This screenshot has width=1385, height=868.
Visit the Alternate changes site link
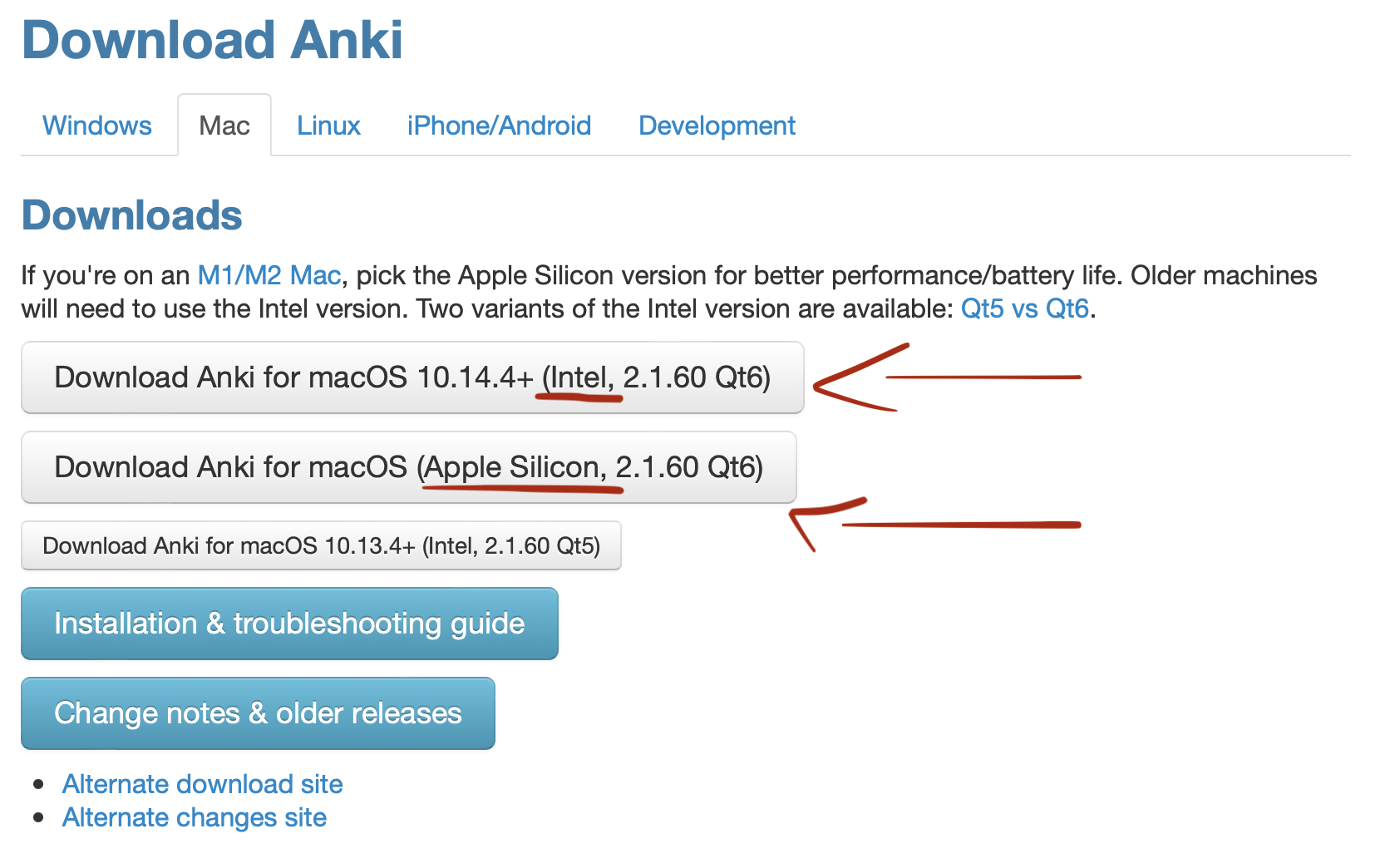click(195, 817)
